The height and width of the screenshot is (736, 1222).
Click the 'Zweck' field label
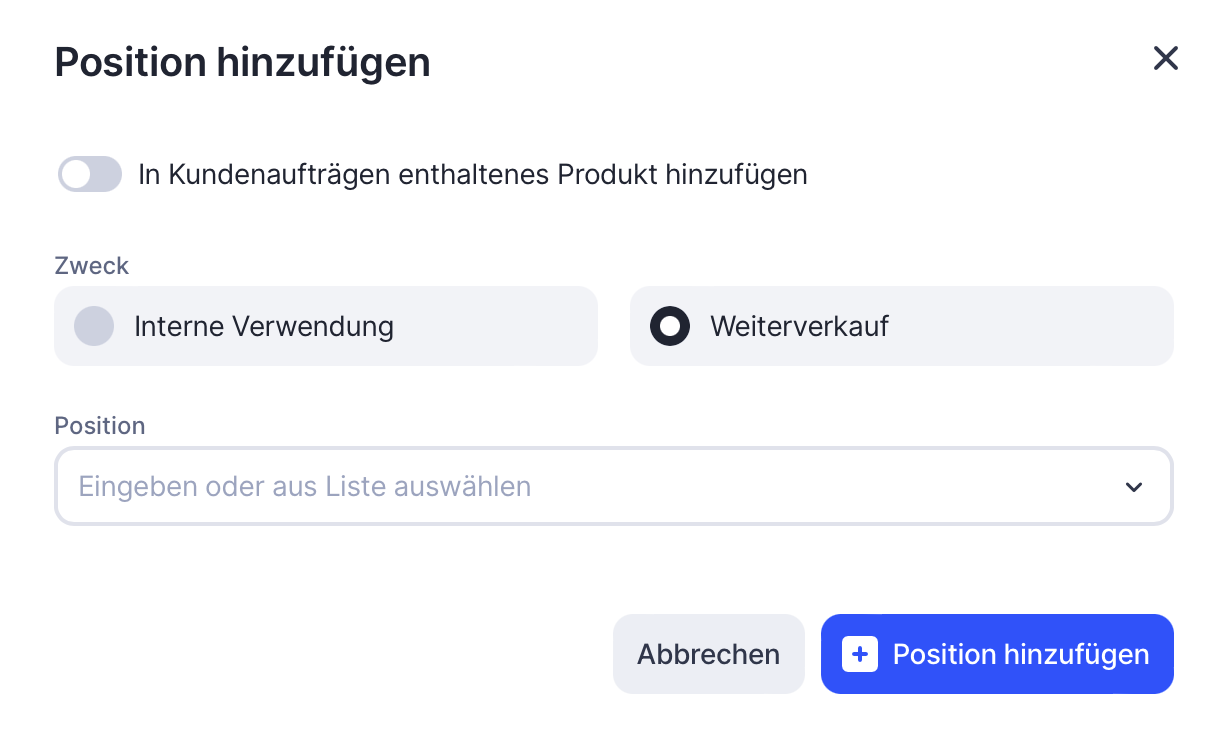[91, 265]
